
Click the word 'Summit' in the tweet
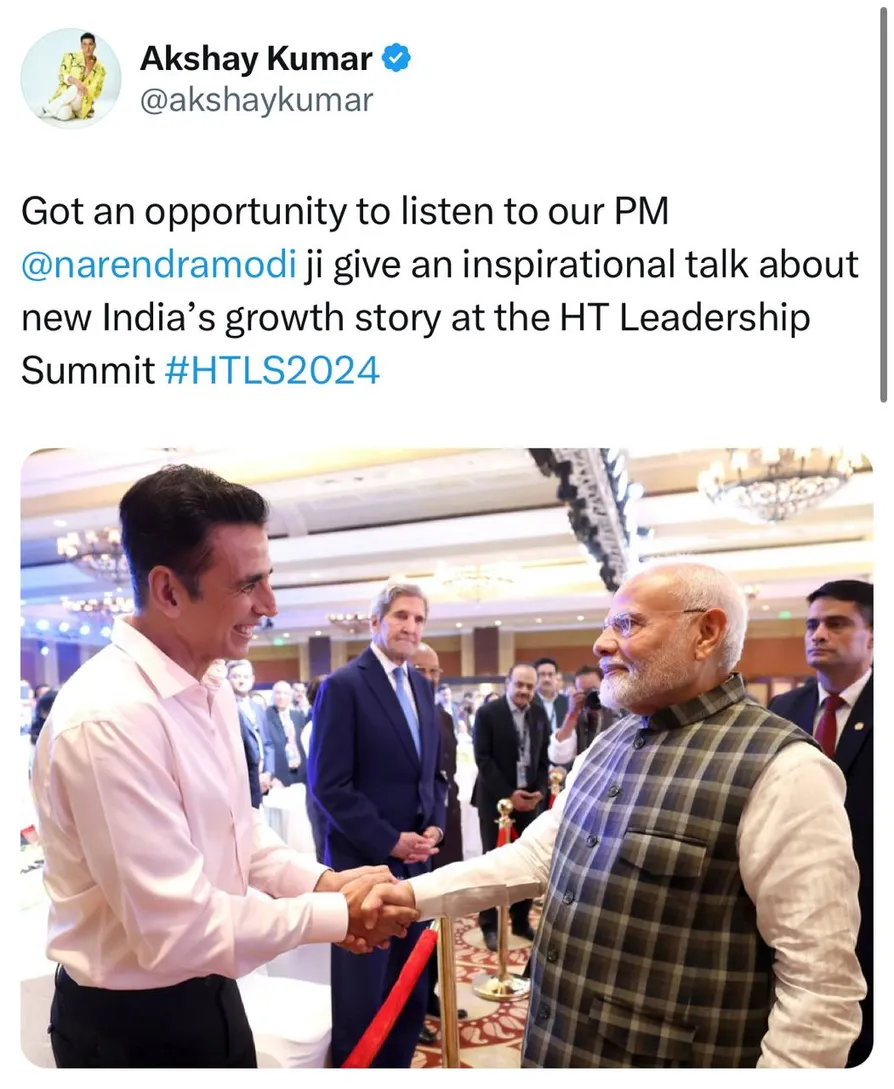[x=88, y=369]
